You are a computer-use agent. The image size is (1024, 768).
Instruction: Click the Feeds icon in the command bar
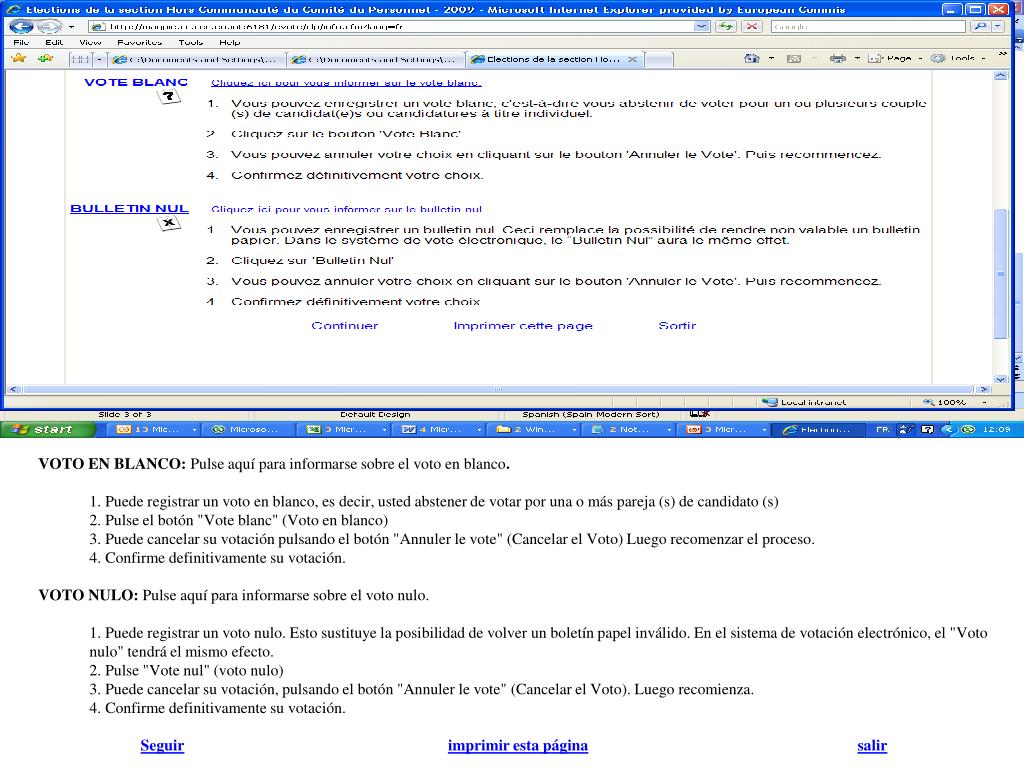[793, 58]
